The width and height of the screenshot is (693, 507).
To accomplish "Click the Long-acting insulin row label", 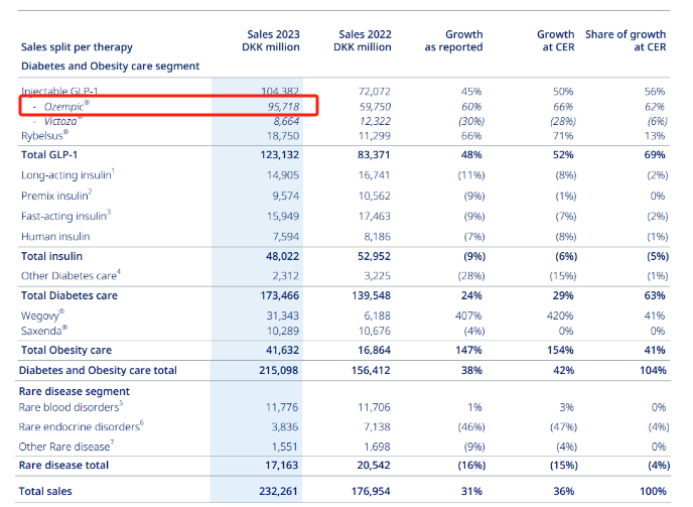I will (x=68, y=175).
